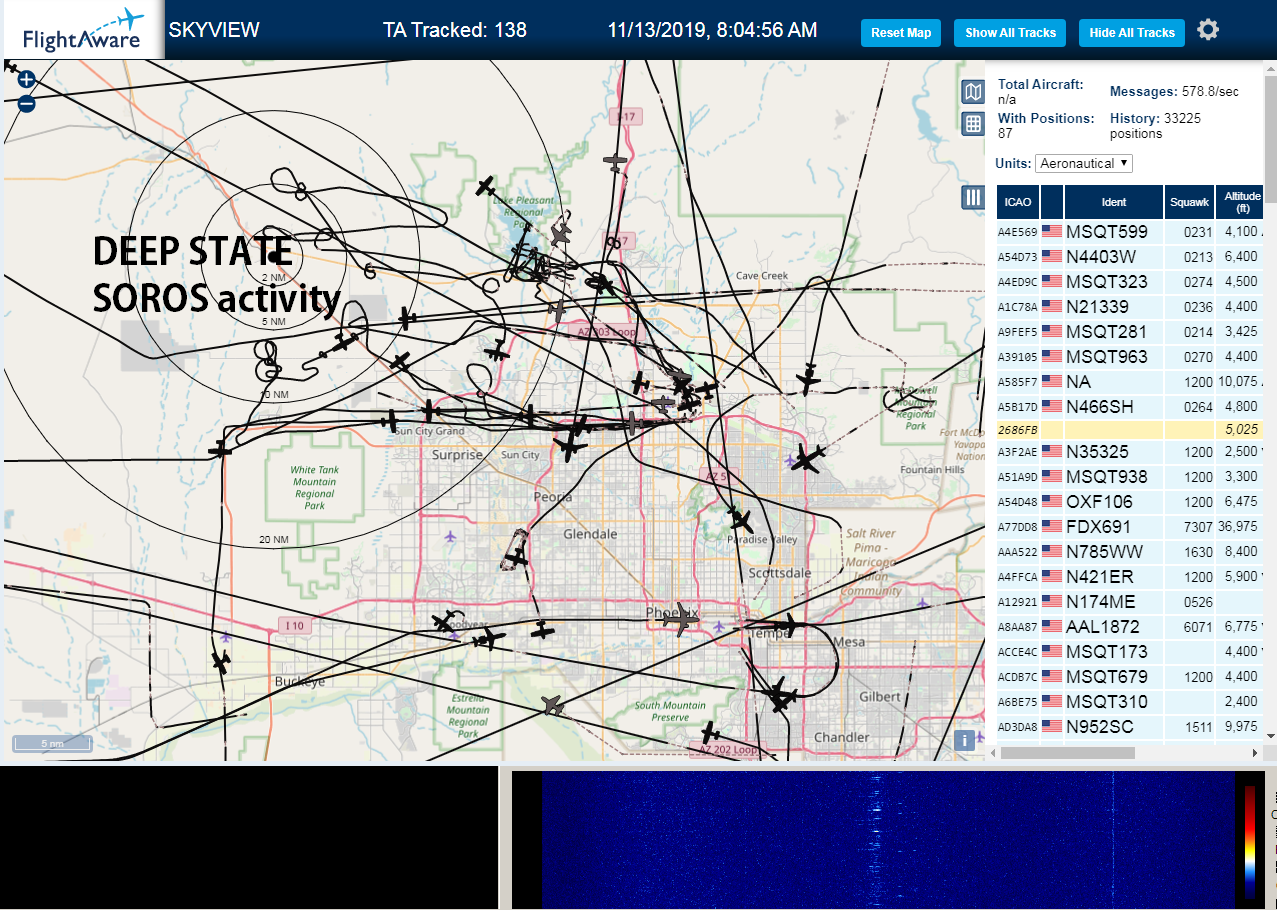Click the map info 'i' icon
The image size is (1277, 911).
point(964,740)
